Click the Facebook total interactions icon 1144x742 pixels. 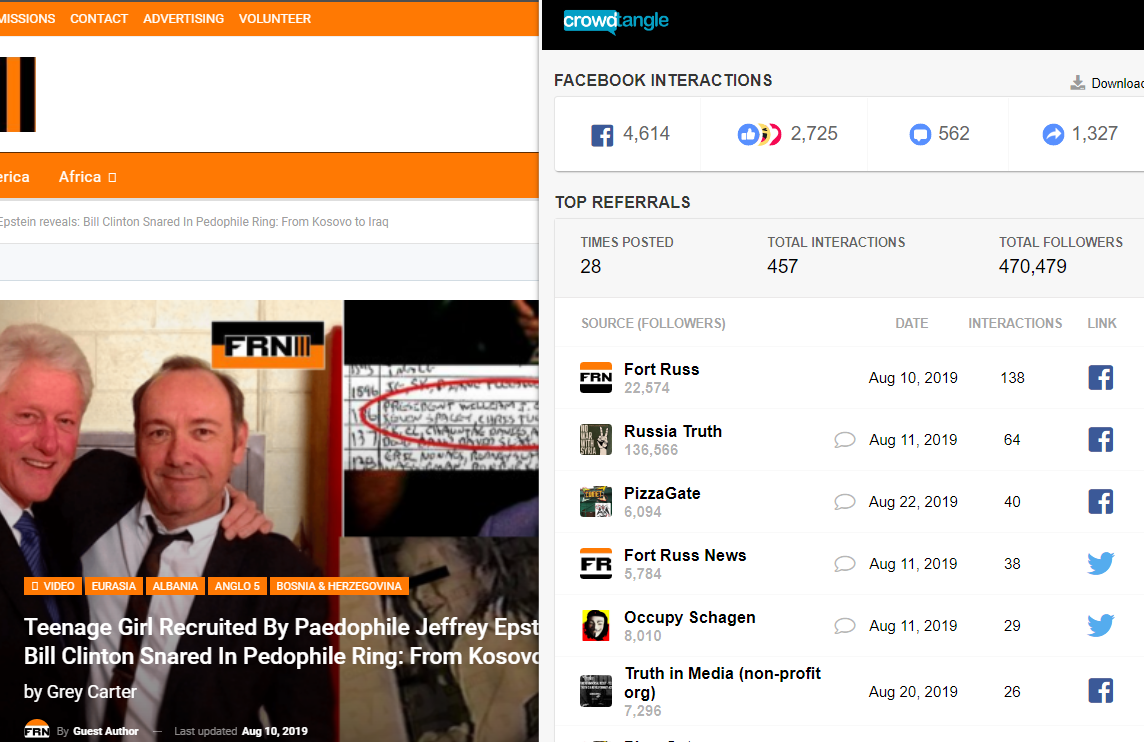pos(602,135)
